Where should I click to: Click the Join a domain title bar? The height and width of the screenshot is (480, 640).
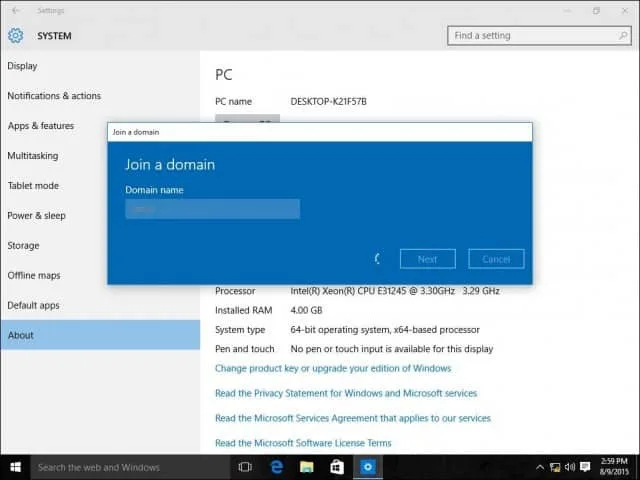(x=320, y=132)
